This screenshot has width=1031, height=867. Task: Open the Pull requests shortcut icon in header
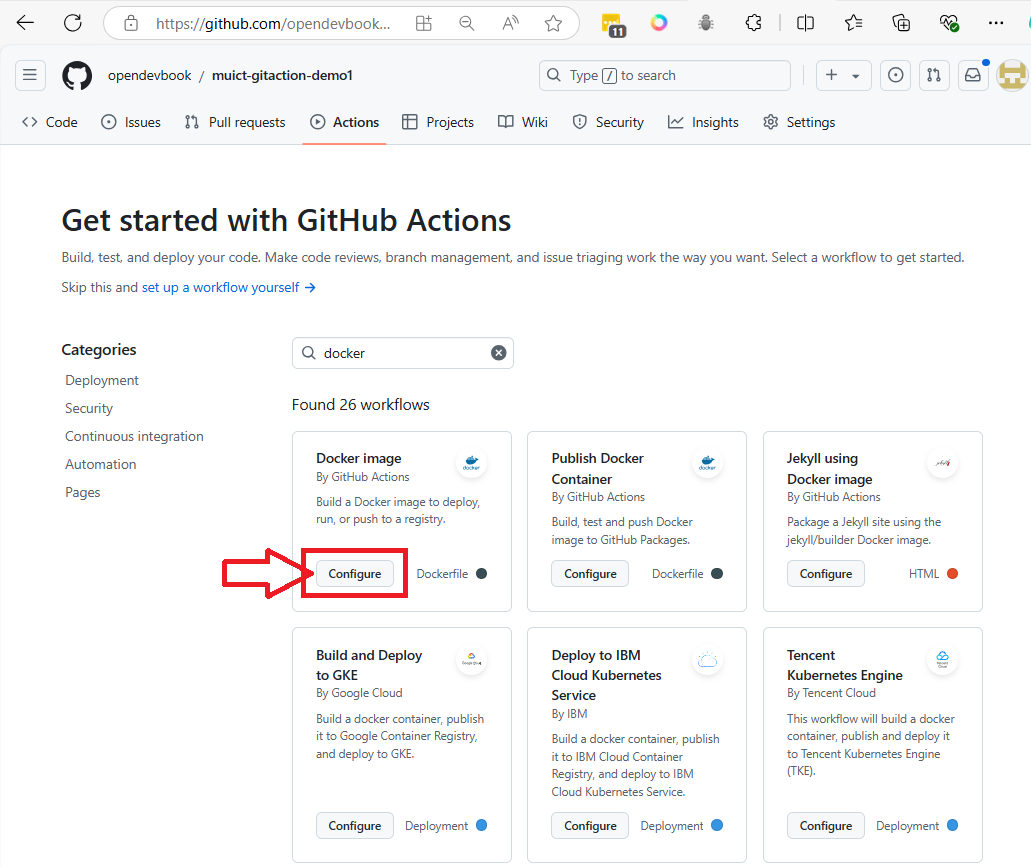[934, 75]
